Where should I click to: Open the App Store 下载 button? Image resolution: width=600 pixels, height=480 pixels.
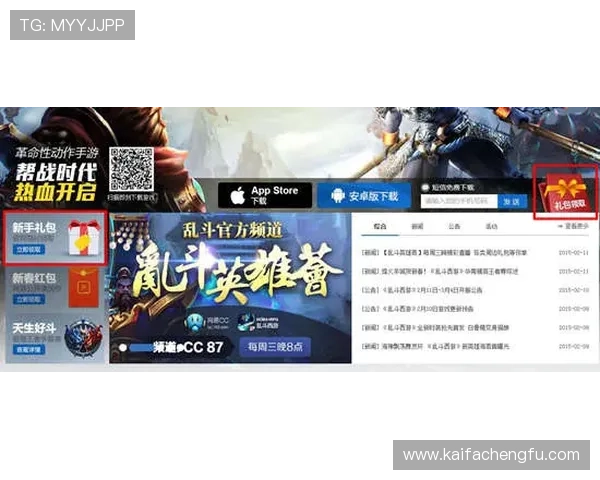click(265, 195)
